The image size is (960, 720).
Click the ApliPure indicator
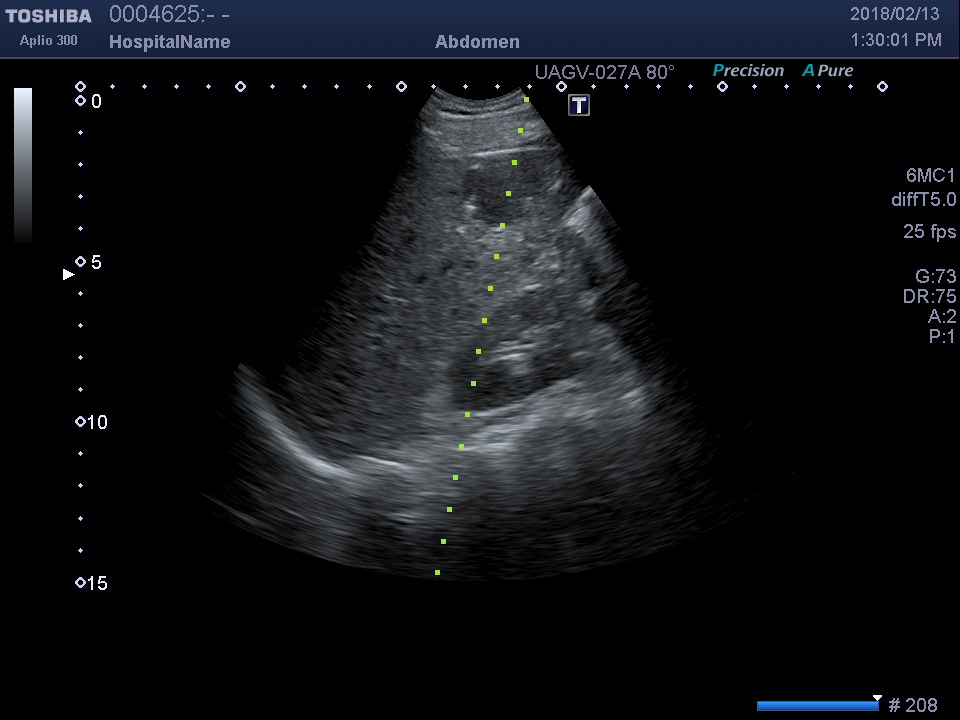tap(827, 71)
